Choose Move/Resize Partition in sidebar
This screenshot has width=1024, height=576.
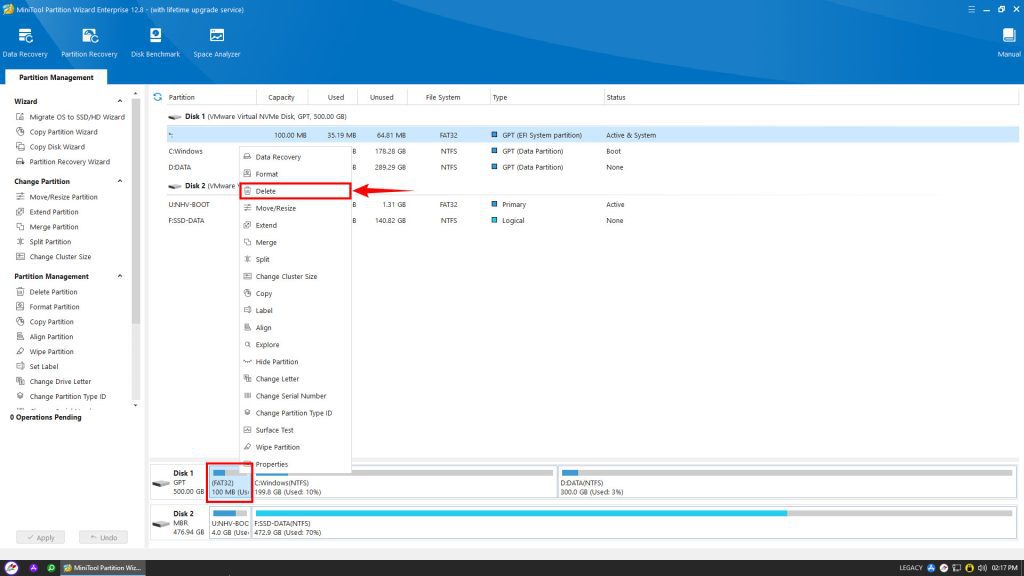56,197
